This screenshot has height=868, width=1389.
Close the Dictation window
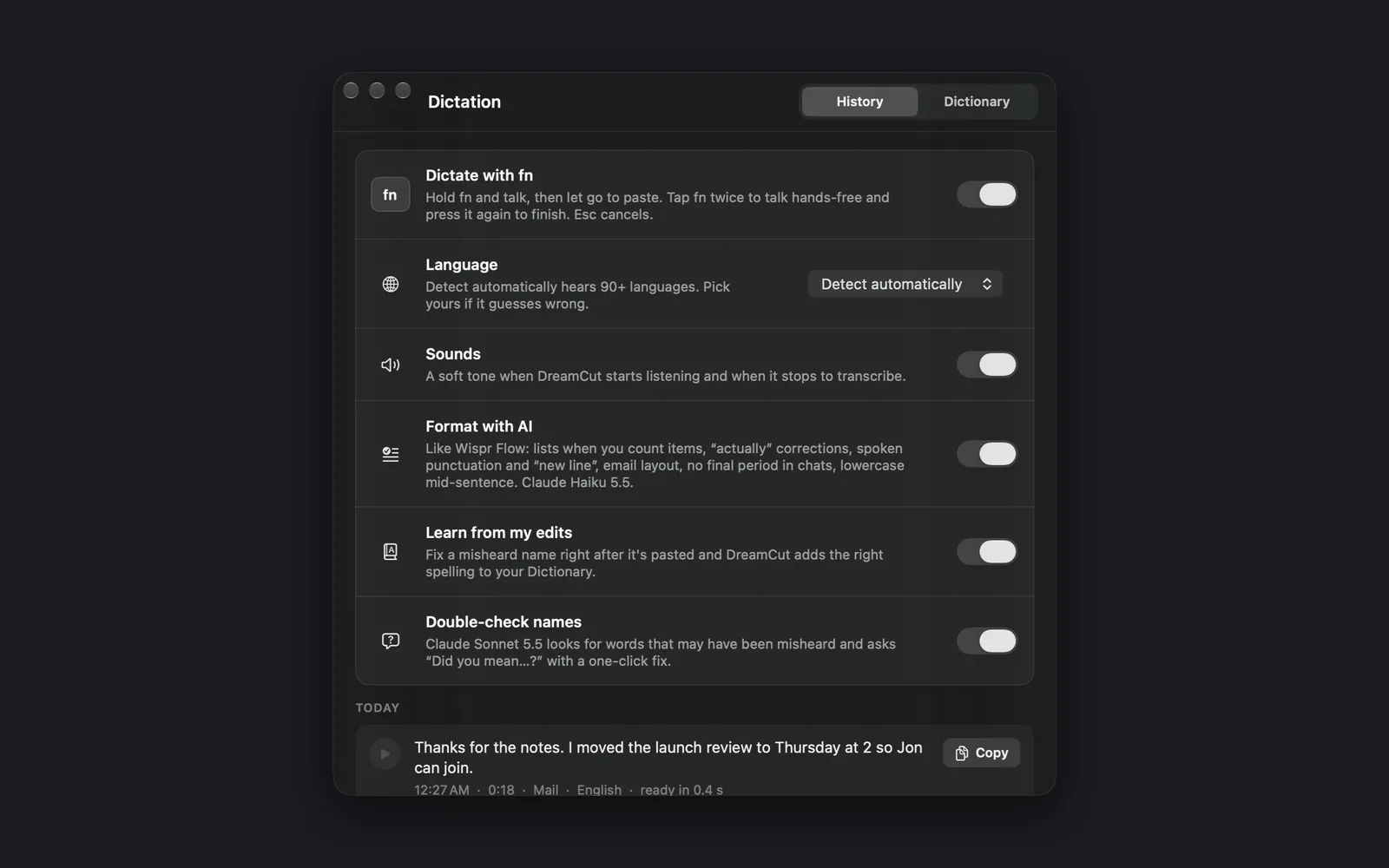(352, 90)
